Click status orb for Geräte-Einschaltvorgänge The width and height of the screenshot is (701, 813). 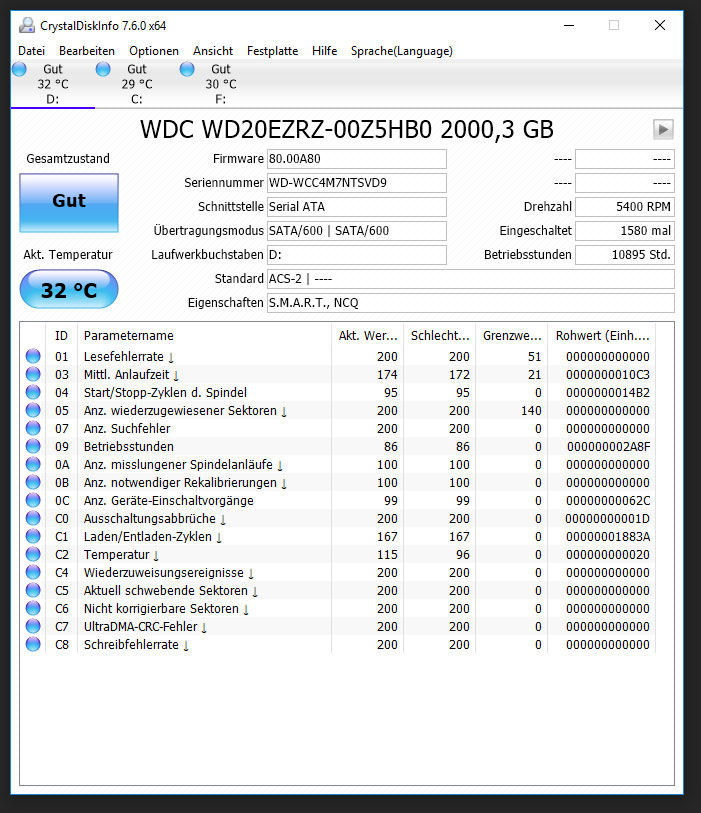[x=33, y=500]
